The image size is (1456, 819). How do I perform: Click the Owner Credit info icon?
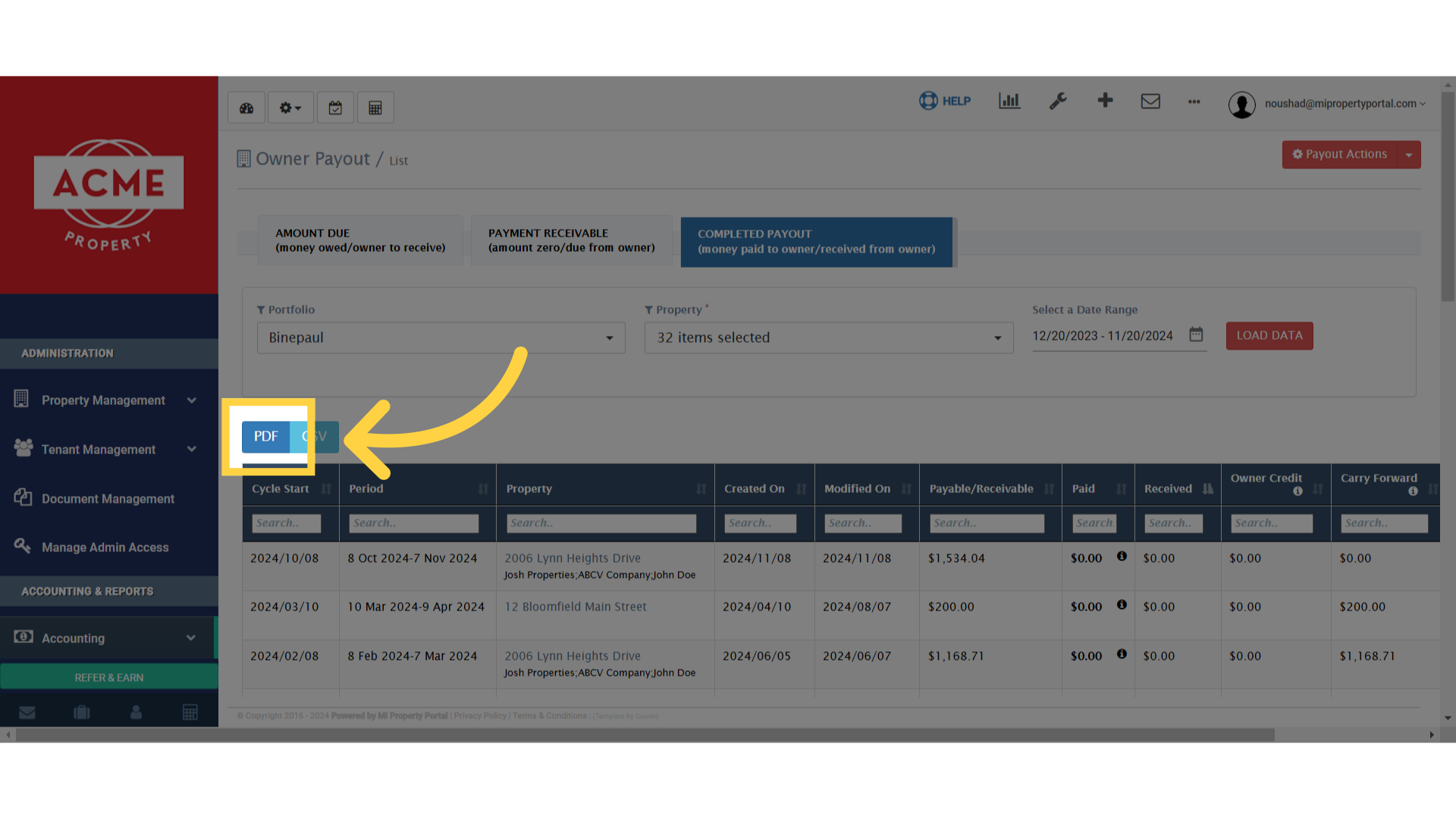point(1298,491)
